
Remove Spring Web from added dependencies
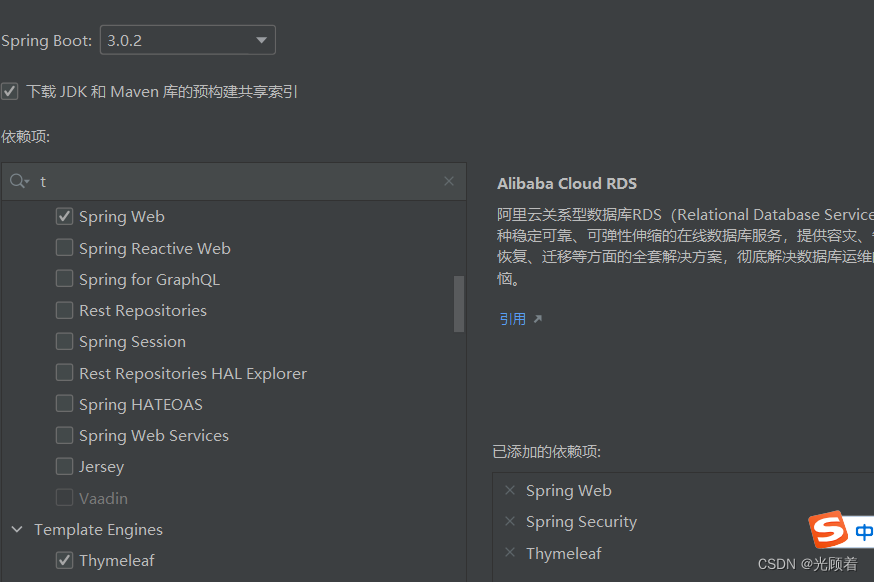510,490
